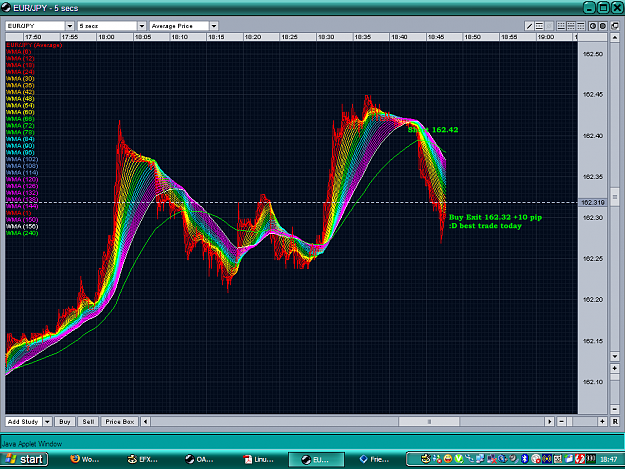Click the right-facing round chart toggle icon
Screen dimensions: 625x469
[603, 26]
